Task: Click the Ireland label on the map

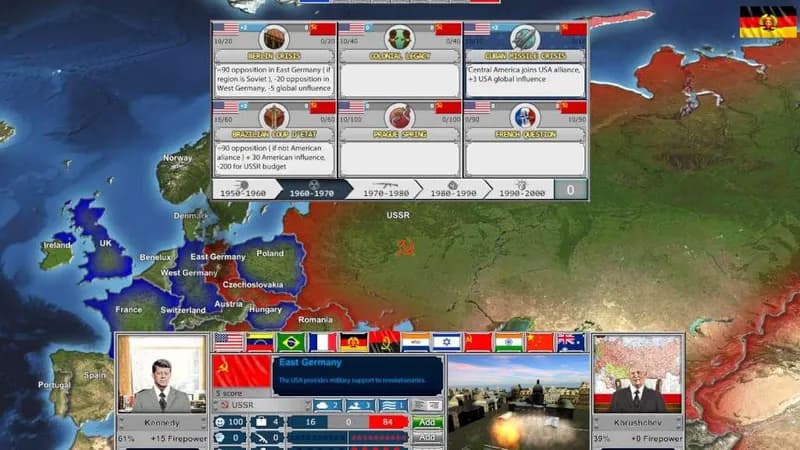Action: point(57,245)
